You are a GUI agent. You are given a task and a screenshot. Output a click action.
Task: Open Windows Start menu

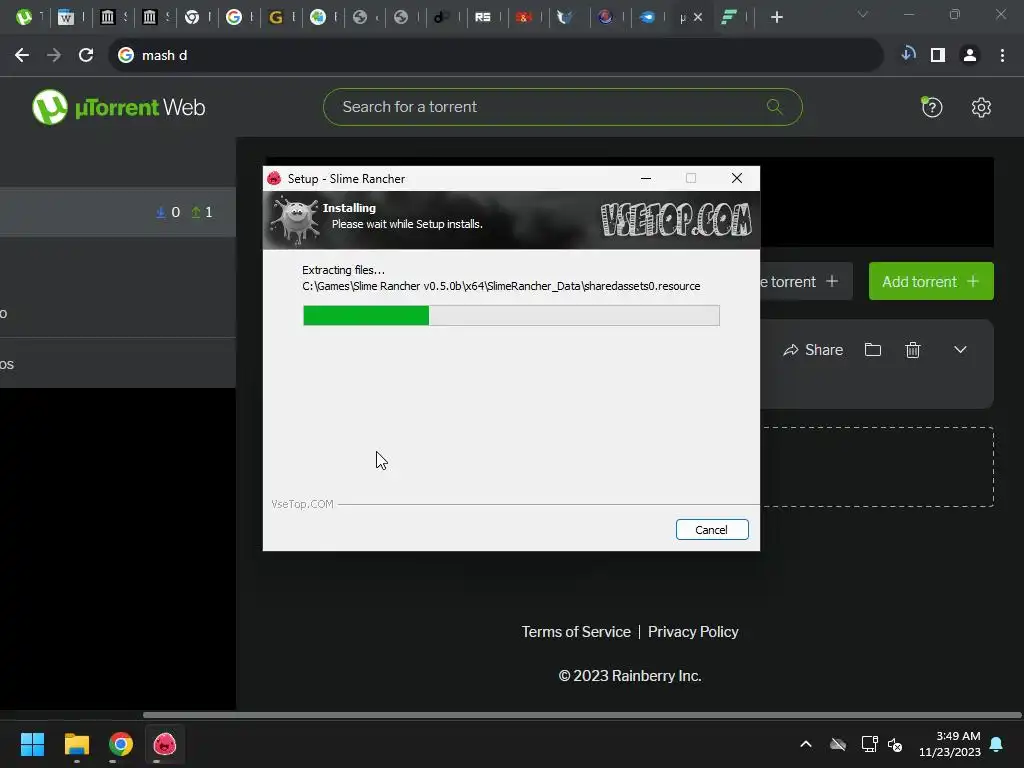pyautogui.click(x=32, y=744)
